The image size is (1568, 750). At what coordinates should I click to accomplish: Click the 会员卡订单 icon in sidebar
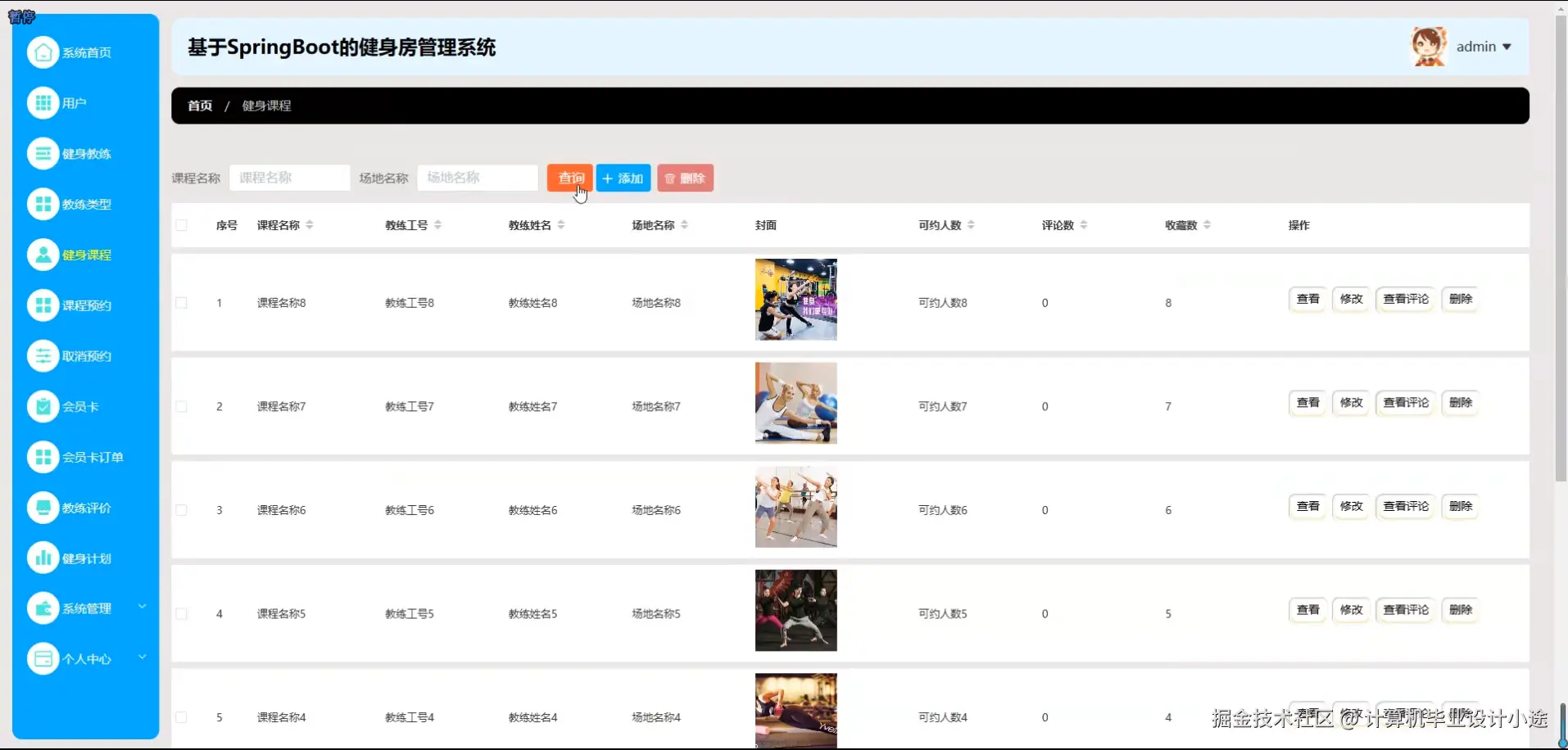pos(43,457)
